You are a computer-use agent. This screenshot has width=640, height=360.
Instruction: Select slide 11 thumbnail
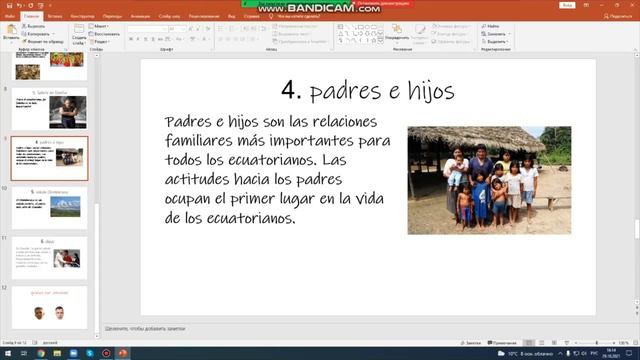[49, 258]
